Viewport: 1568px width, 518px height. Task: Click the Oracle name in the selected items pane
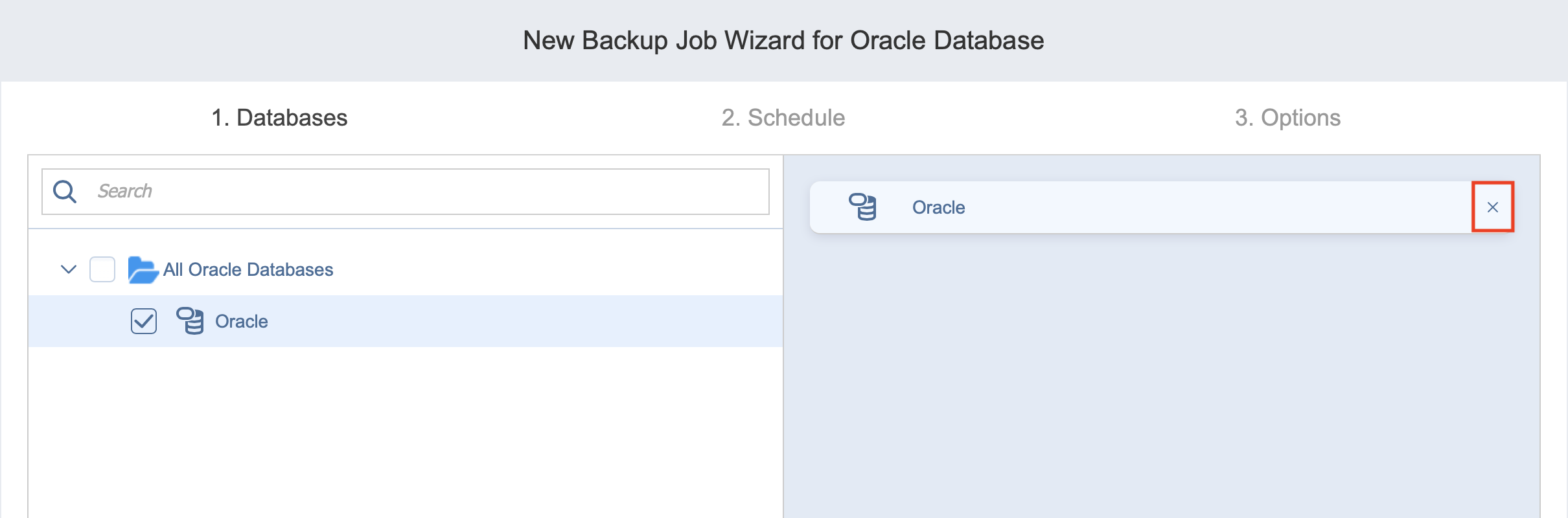point(938,207)
